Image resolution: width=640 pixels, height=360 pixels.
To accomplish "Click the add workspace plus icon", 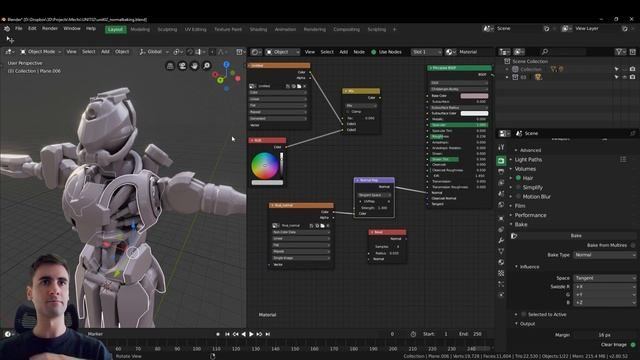I will (394, 29).
